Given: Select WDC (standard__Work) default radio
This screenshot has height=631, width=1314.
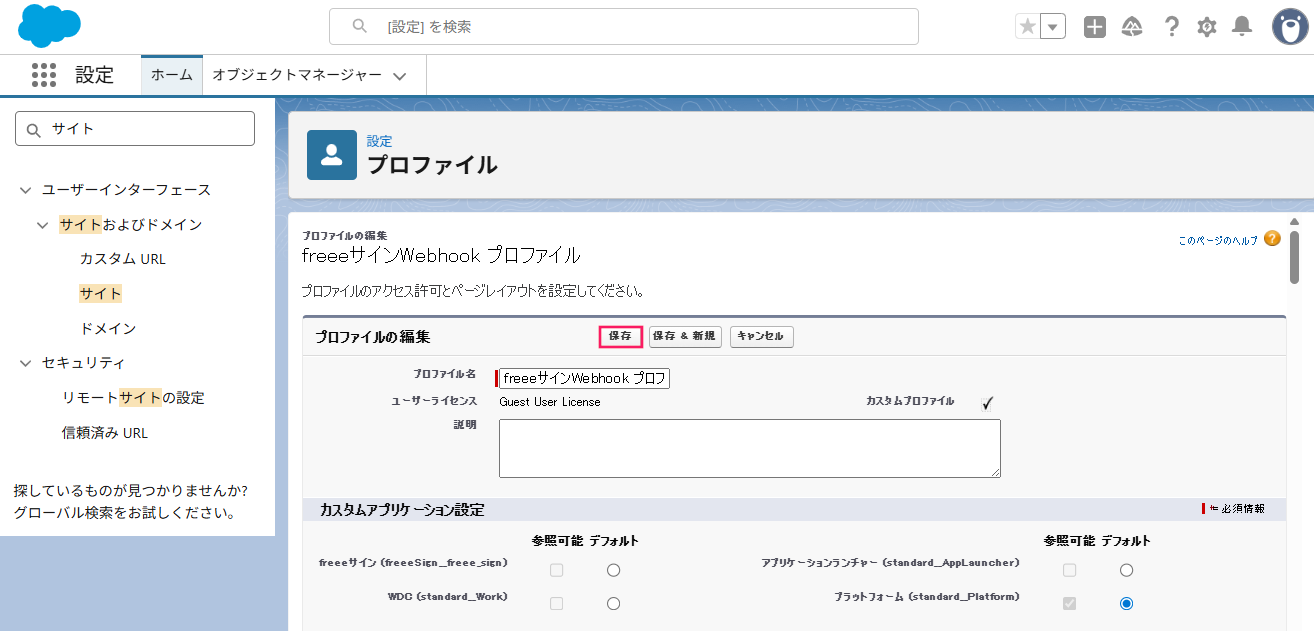Looking at the screenshot, I should point(613,603).
